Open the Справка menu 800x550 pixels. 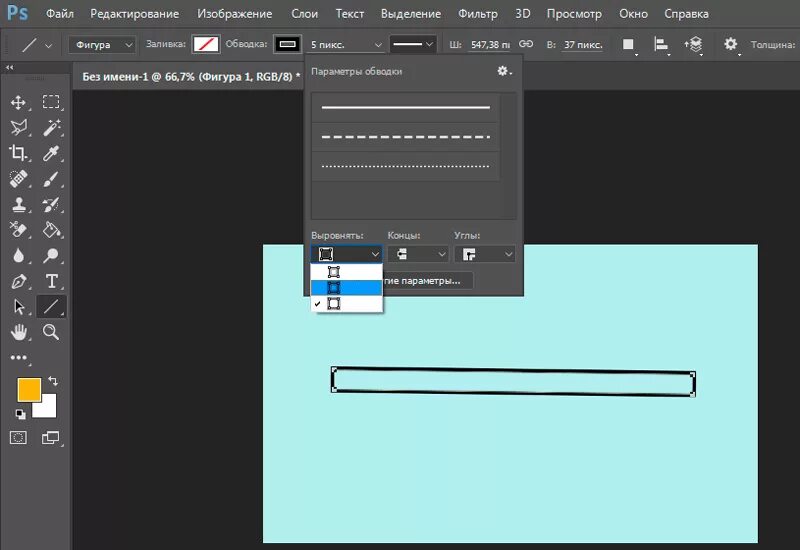point(686,14)
